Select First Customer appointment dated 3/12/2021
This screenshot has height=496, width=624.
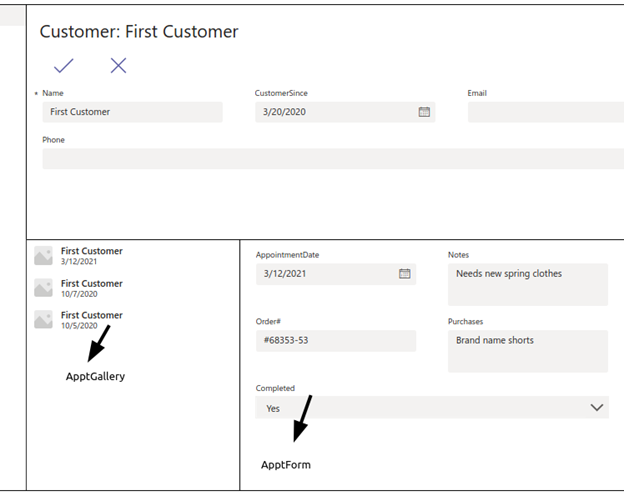point(133,256)
